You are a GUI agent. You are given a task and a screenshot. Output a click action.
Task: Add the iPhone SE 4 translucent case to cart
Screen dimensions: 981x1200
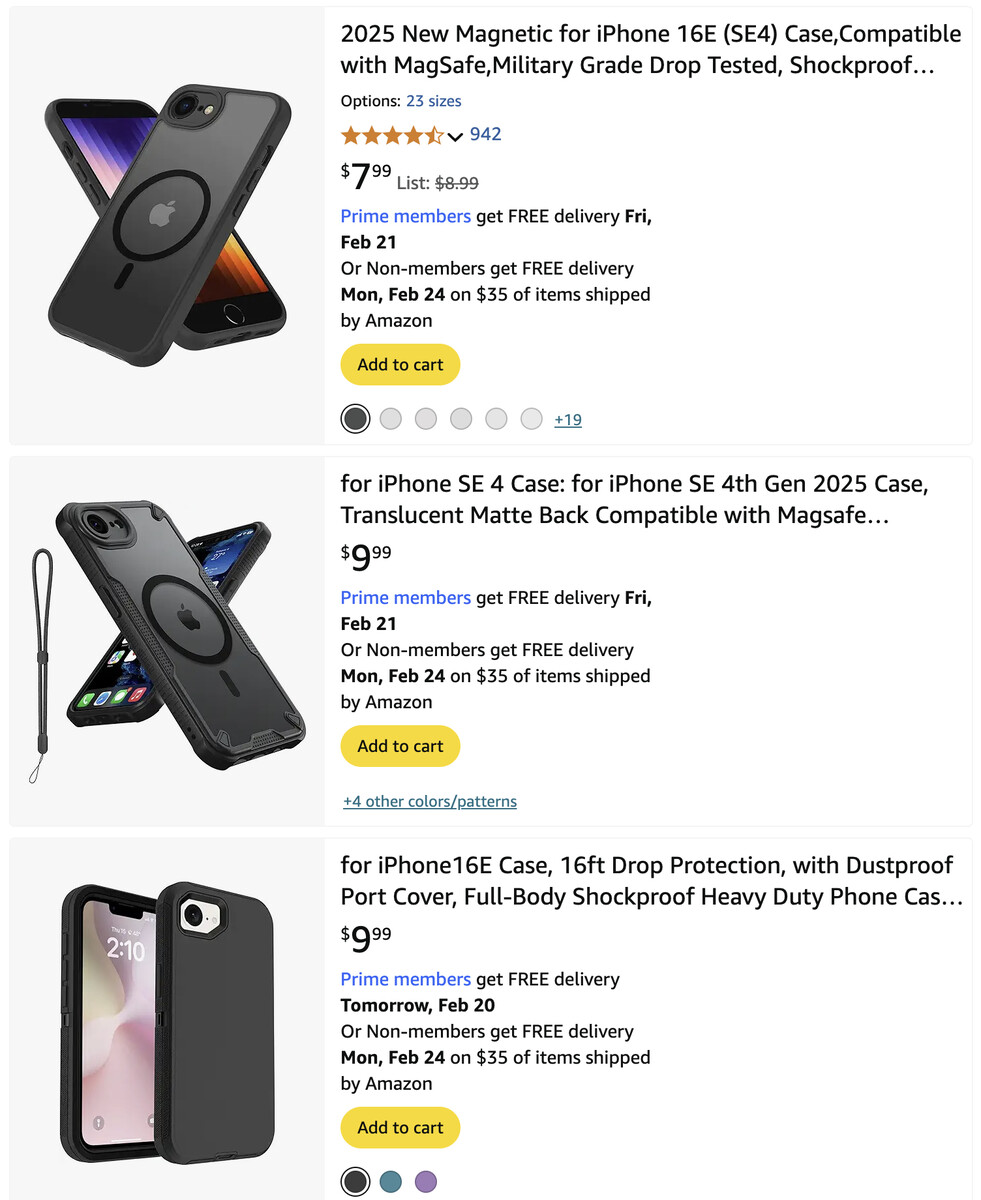tap(400, 746)
